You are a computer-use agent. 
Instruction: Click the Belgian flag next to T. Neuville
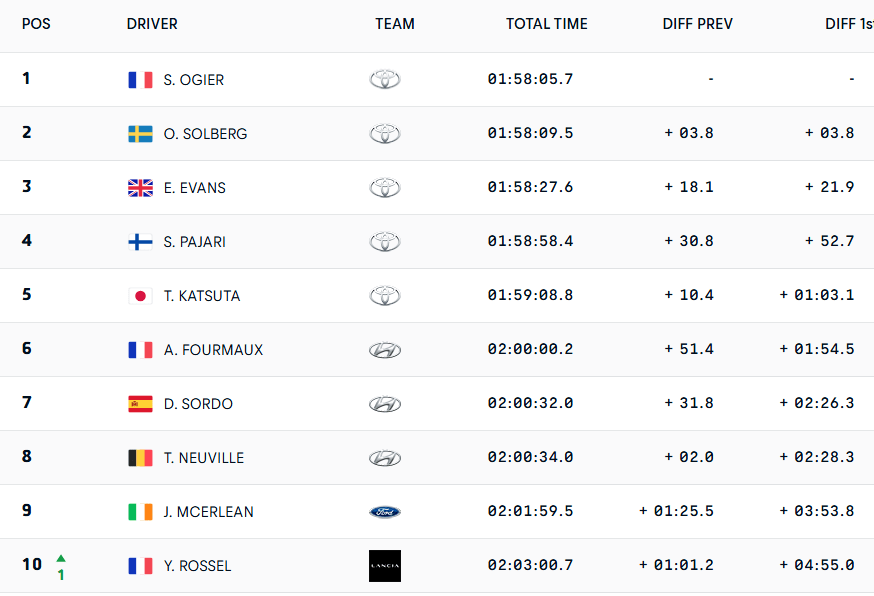click(140, 458)
